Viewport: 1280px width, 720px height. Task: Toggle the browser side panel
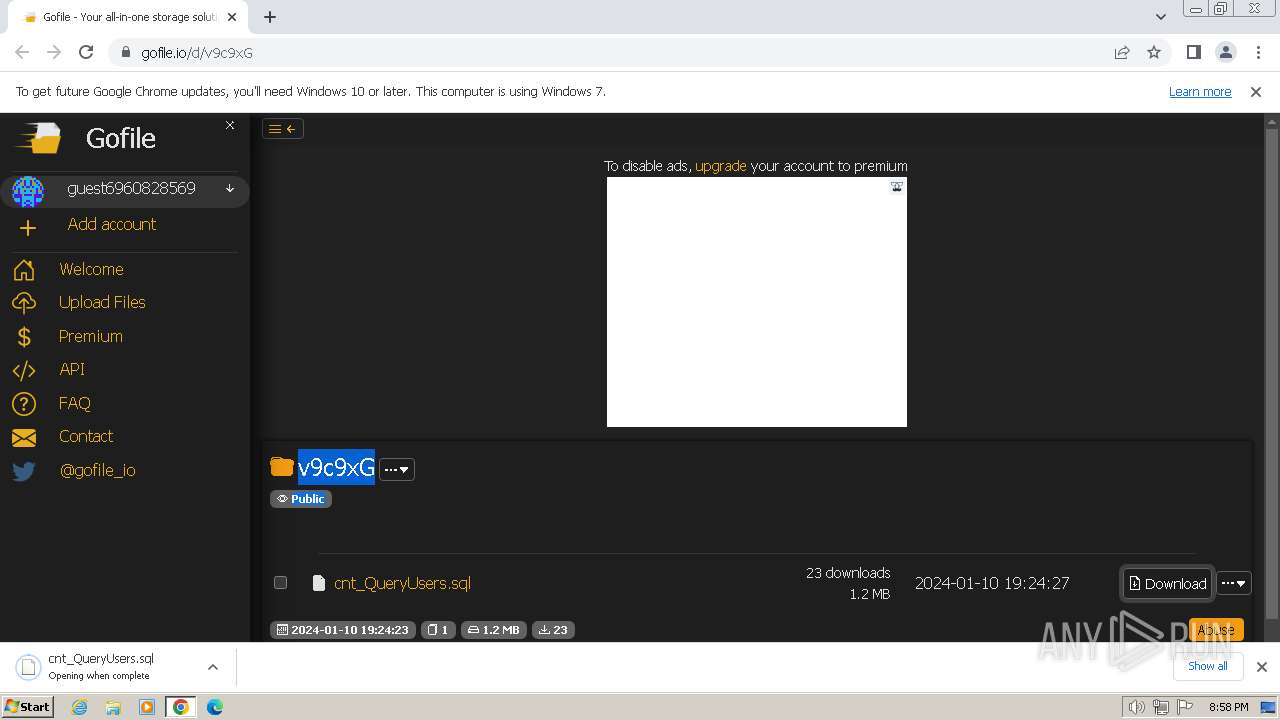click(1193, 52)
